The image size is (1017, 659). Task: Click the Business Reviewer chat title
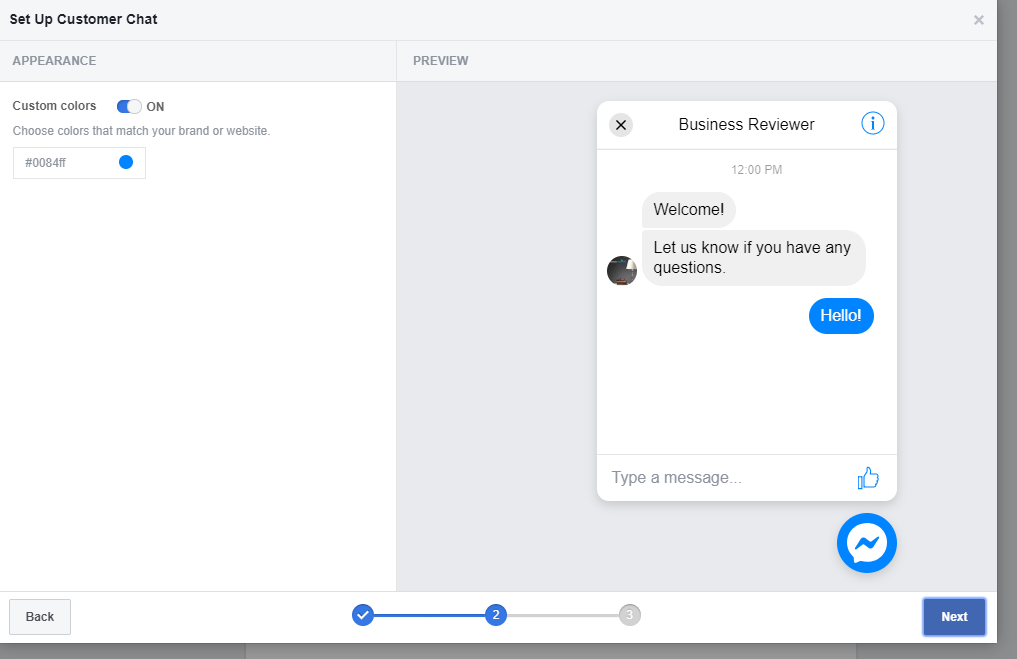click(746, 125)
